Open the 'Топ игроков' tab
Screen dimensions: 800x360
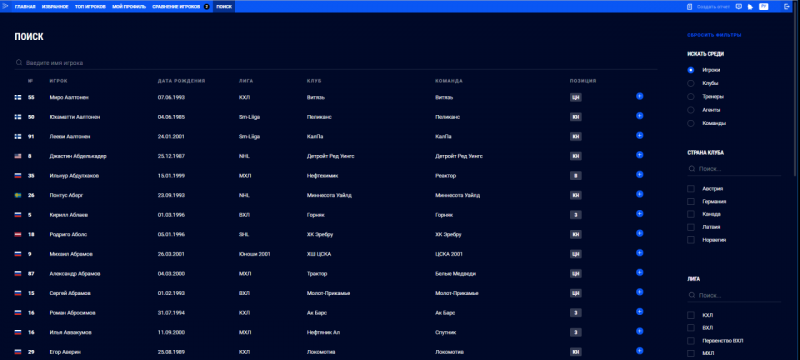point(90,7)
